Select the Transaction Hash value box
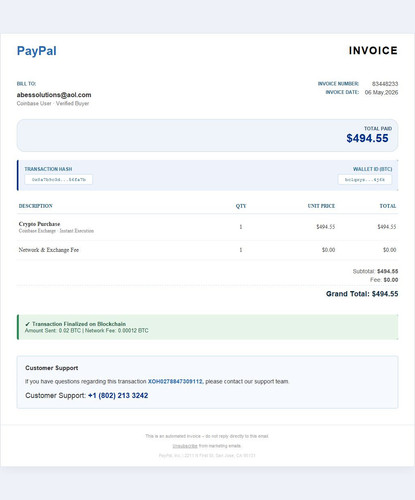The width and height of the screenshot is (415, 500). pos(59,180)
